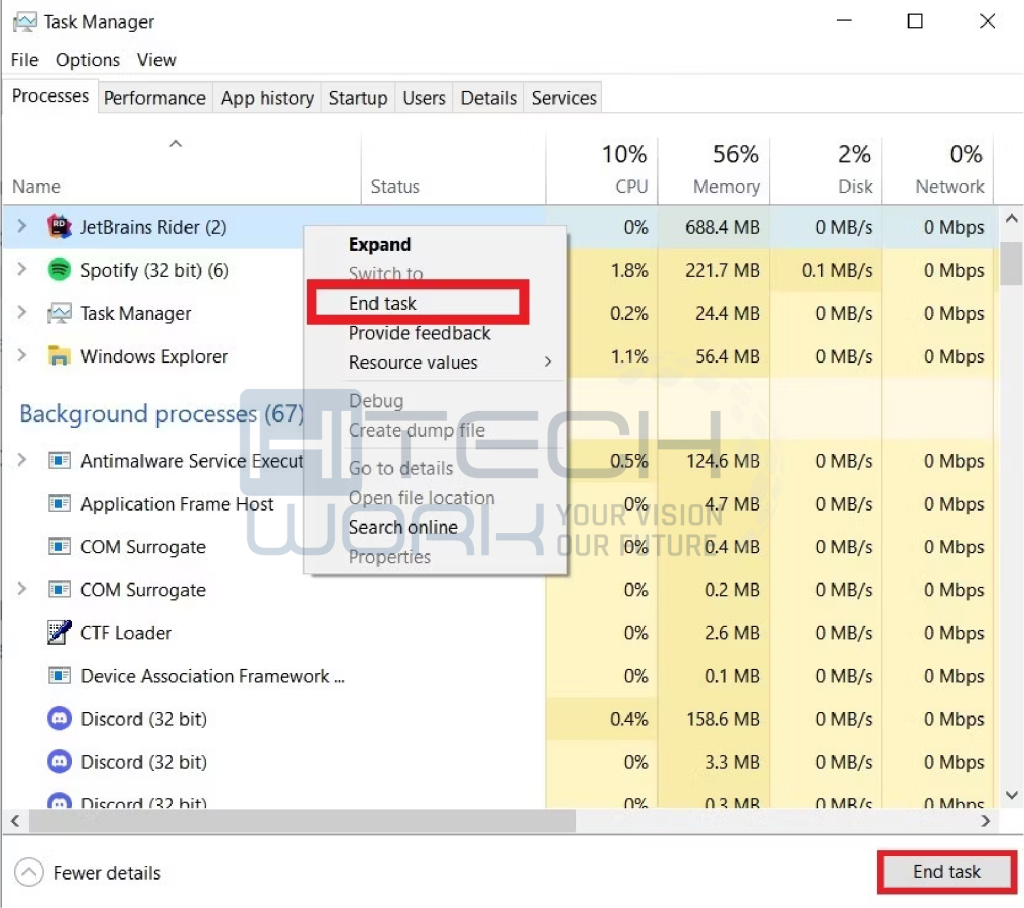Open the View menu

click(x=156, y=60)
